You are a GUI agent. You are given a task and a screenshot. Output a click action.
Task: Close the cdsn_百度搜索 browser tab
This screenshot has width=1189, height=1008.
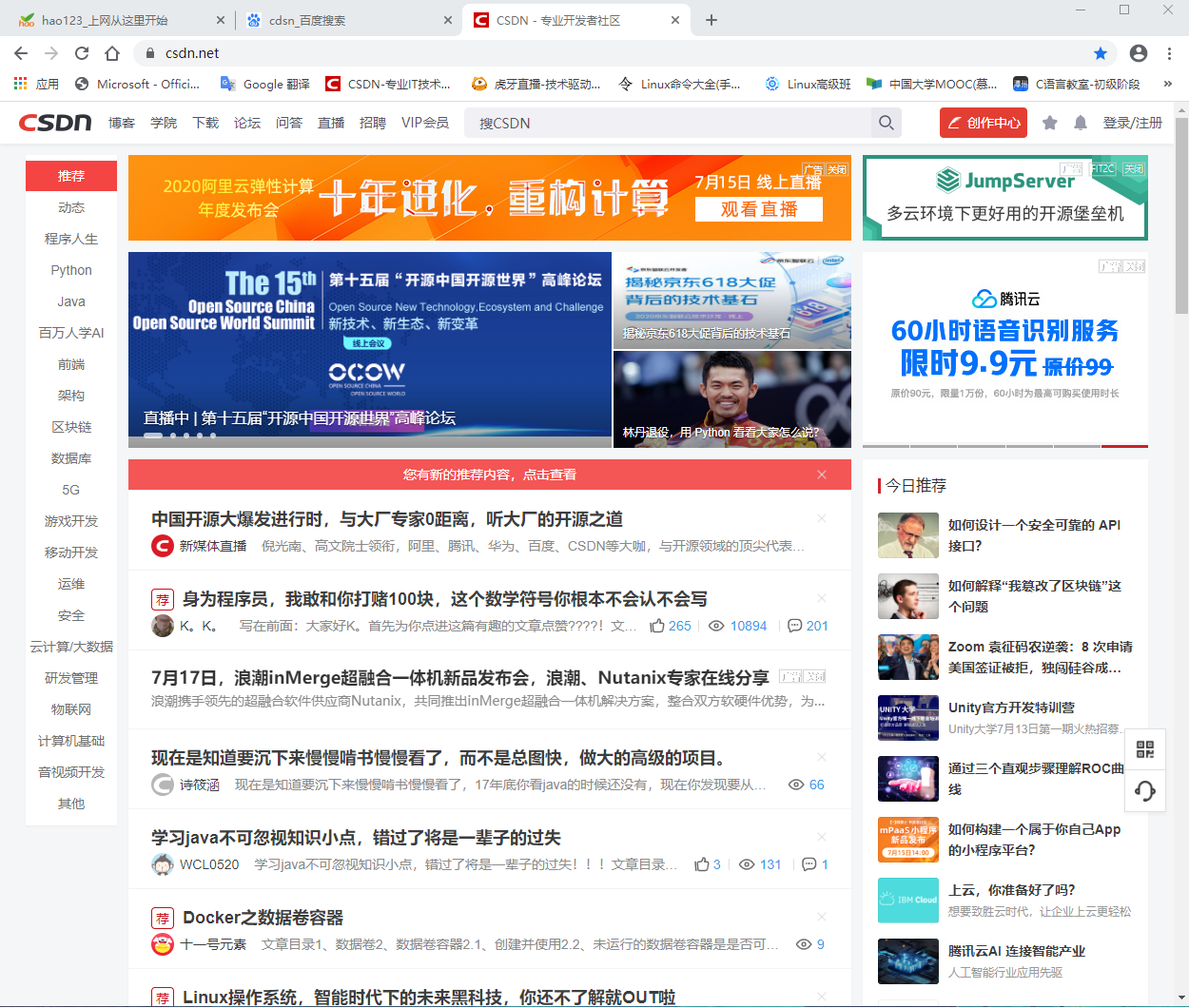[448, 20]
